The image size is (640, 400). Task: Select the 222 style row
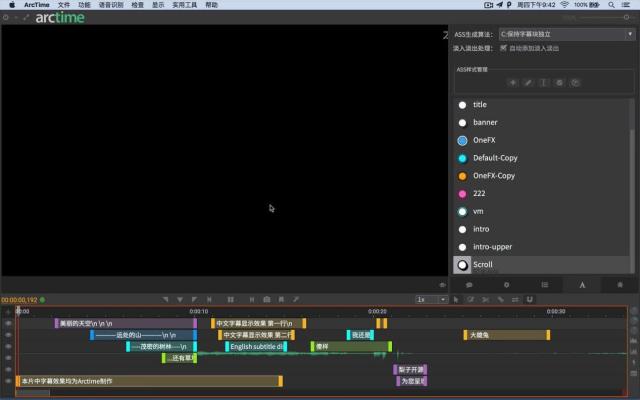click(x=541, y=193)
